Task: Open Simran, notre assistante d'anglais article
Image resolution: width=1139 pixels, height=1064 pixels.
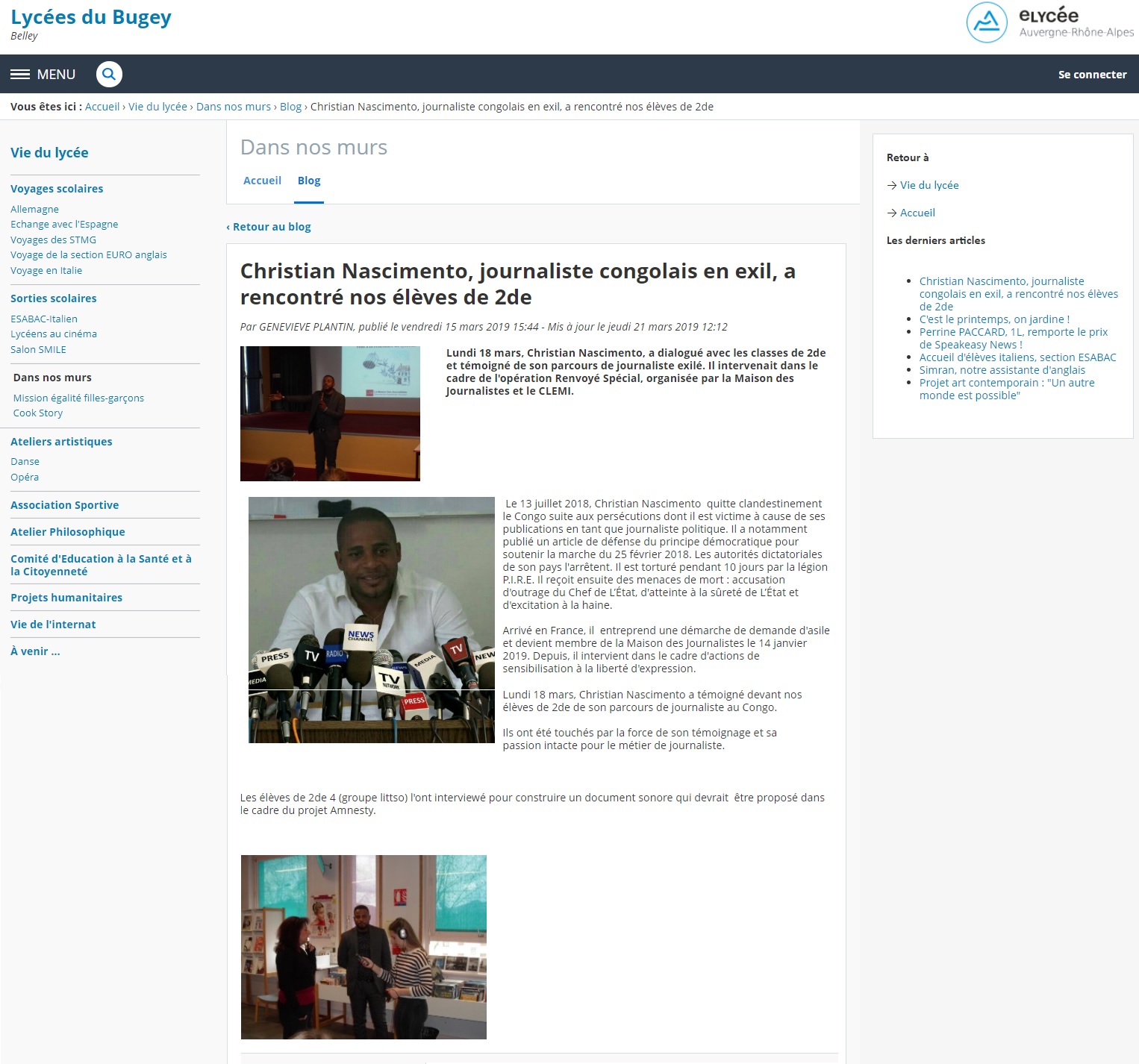Action: 1002,370
